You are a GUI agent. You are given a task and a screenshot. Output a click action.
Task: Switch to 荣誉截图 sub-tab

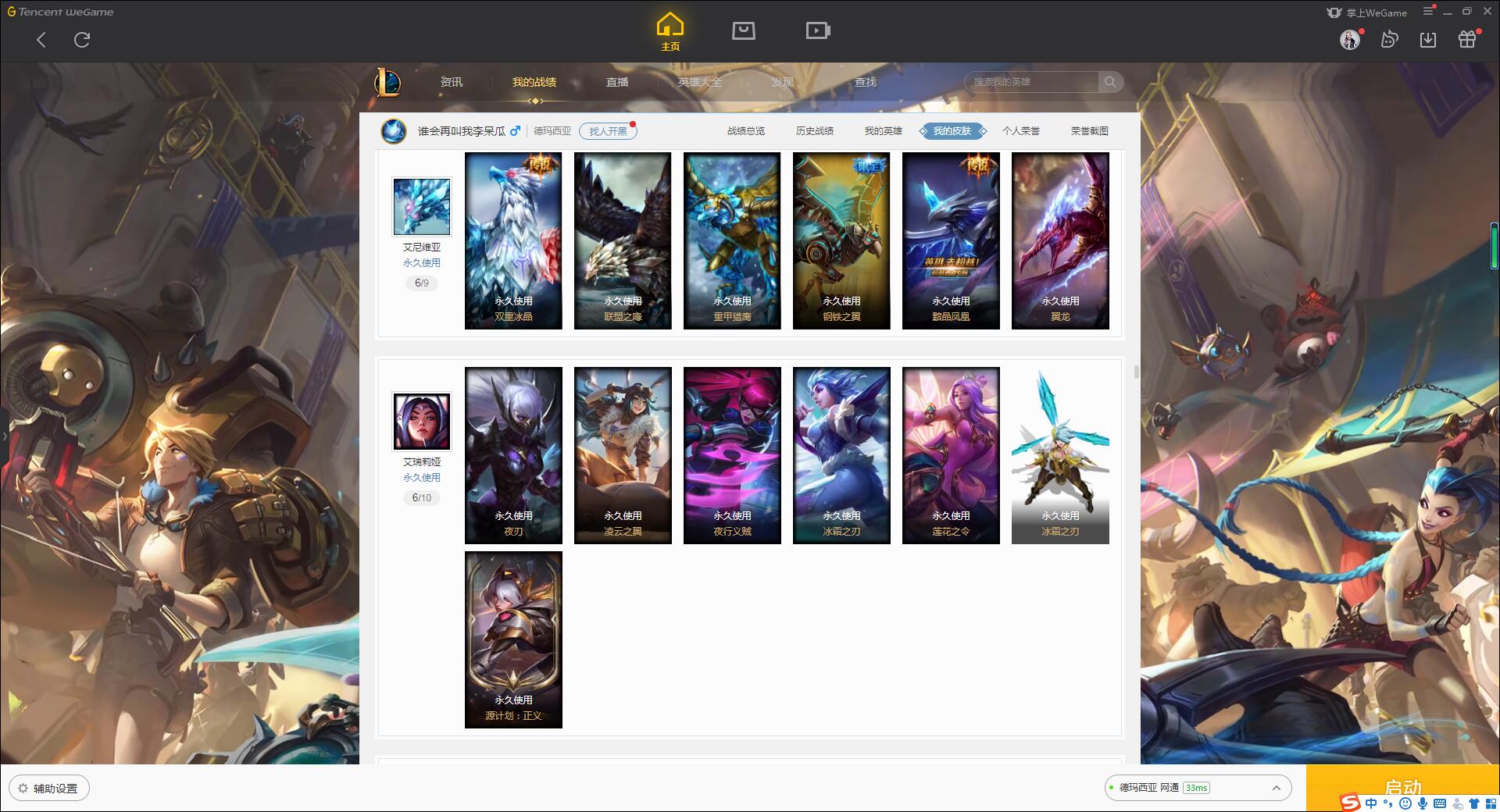click(1090, 131)
